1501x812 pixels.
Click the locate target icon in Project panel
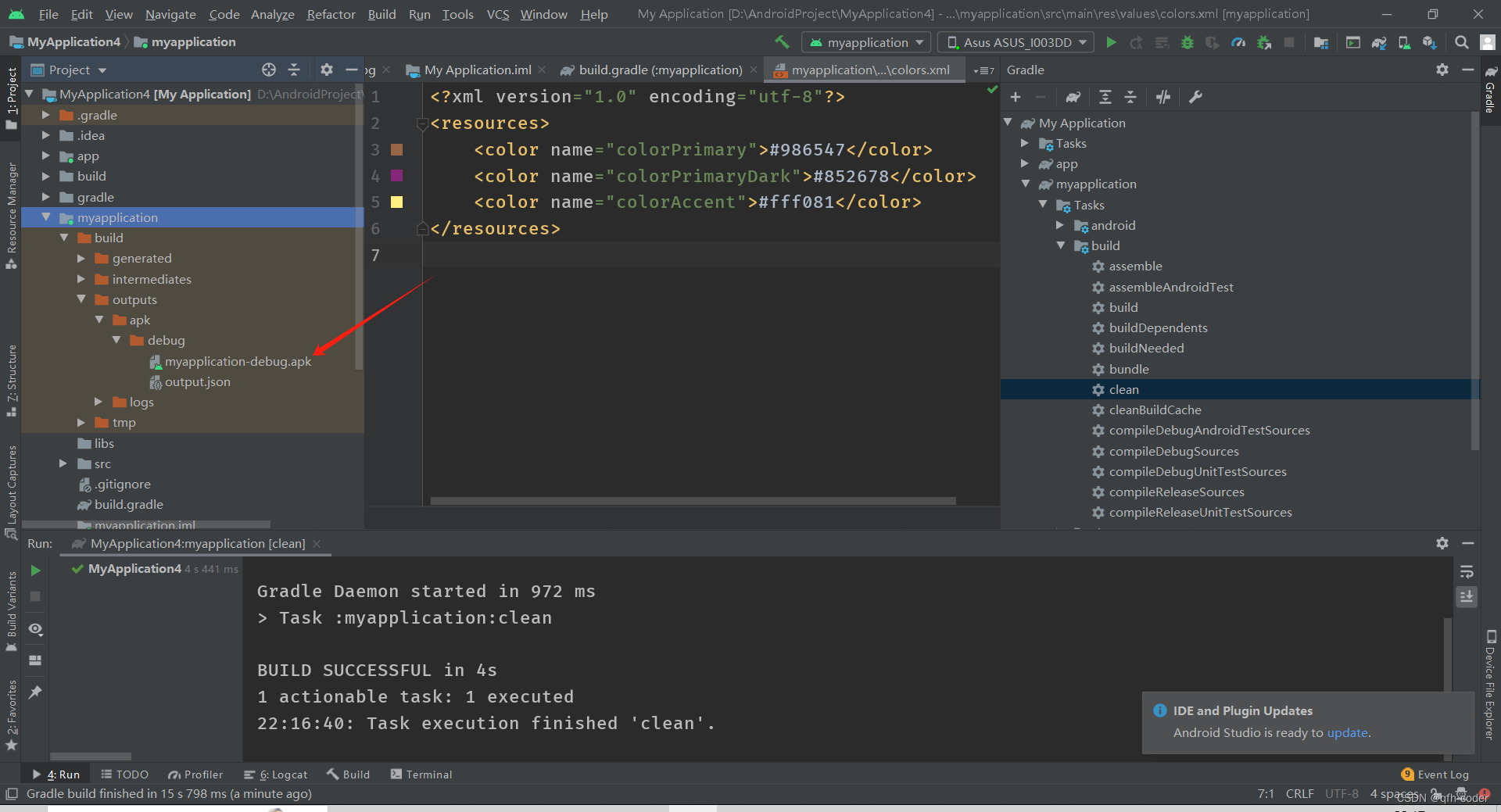point(269,70)
